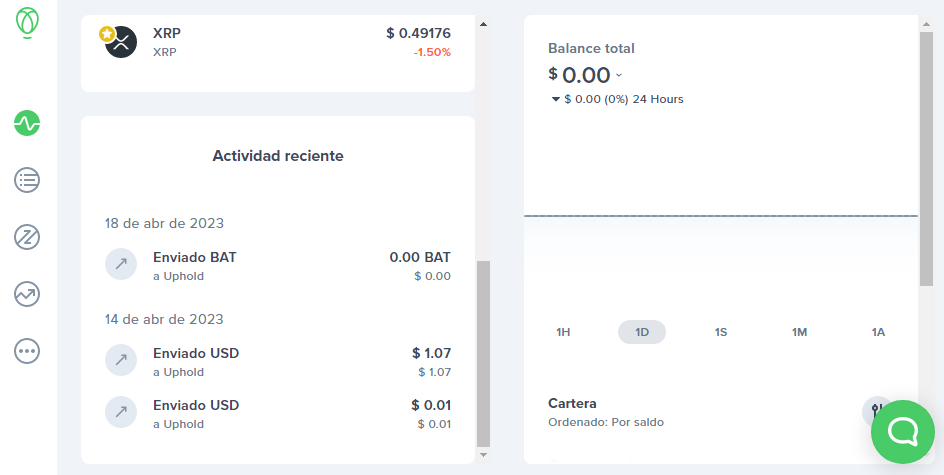Open the Enviado BAT transaction
Screen dimensions: 944x475
pyautogui.click(x=278, y=265)
